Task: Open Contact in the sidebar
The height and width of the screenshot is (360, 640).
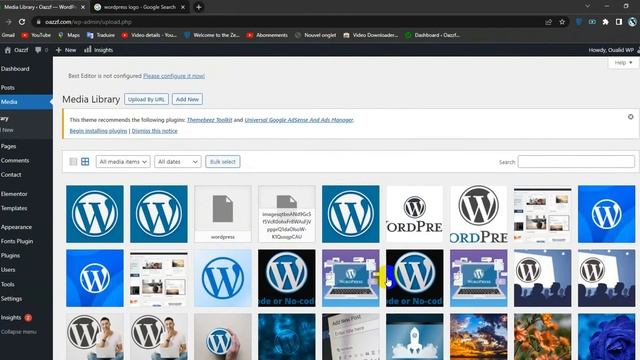Action: tap(11, 175)
